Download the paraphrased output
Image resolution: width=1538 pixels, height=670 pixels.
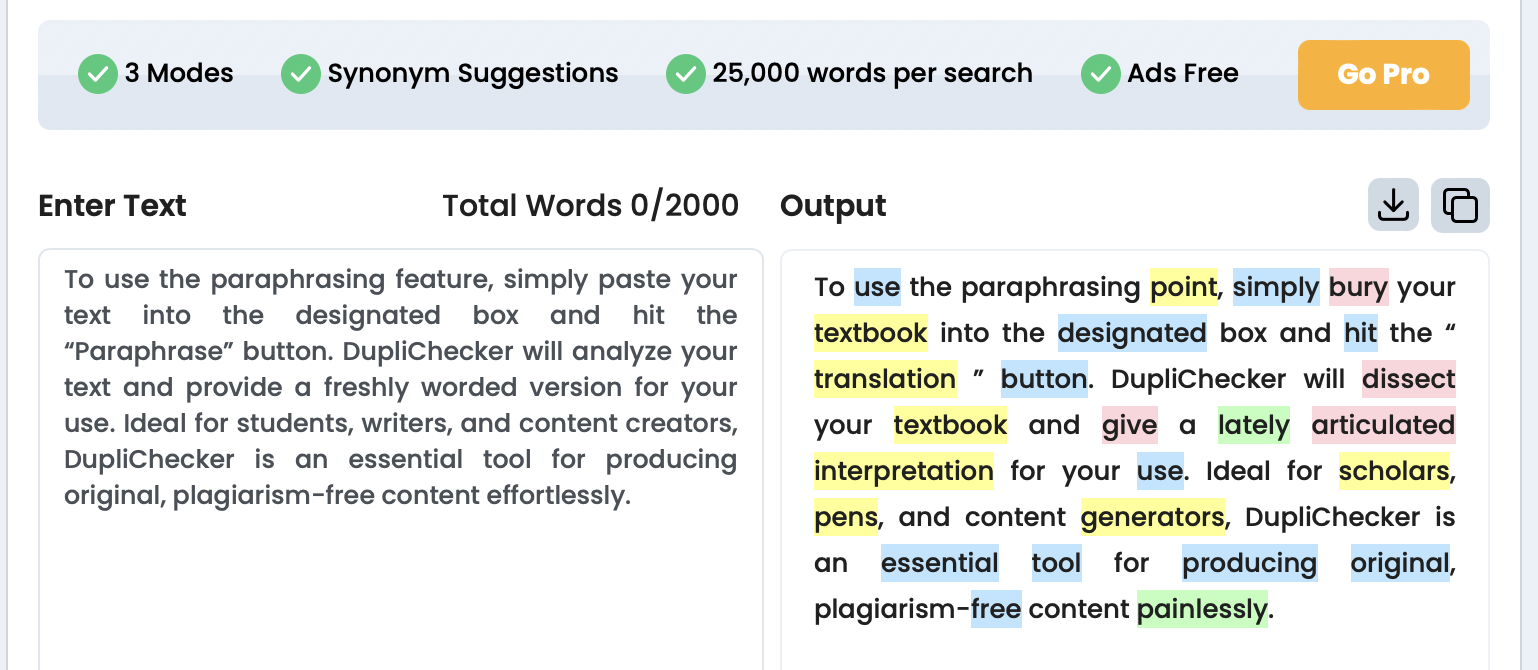tap(1393, 205)
